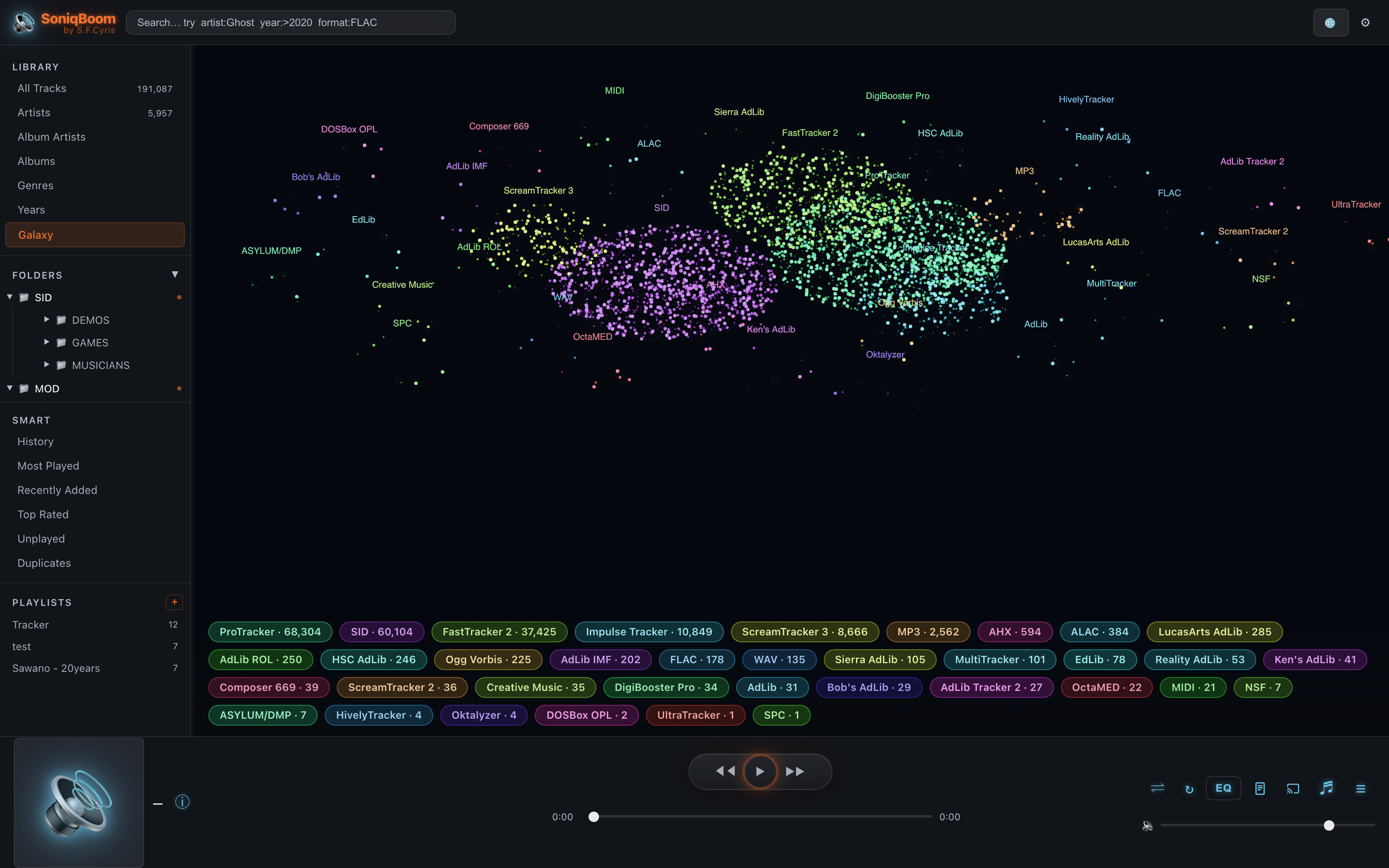Viewport: 1389px width, 868px height.
Task: Toggle the SID · 60,104 format chip
Action: pos(382,631)
